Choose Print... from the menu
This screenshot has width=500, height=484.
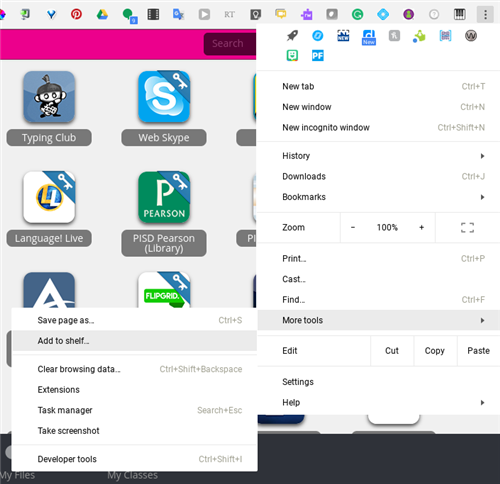(x=379, y=259)
